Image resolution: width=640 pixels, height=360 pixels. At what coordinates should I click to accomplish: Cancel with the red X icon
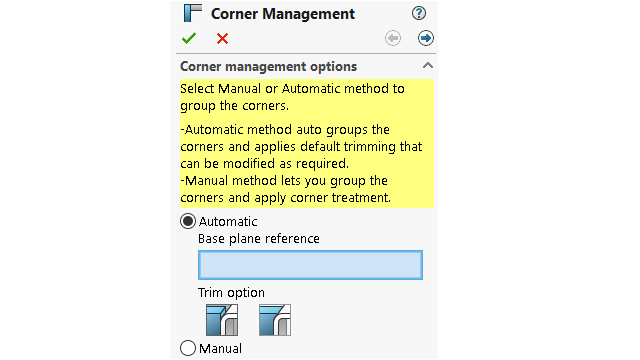[222, 38]
